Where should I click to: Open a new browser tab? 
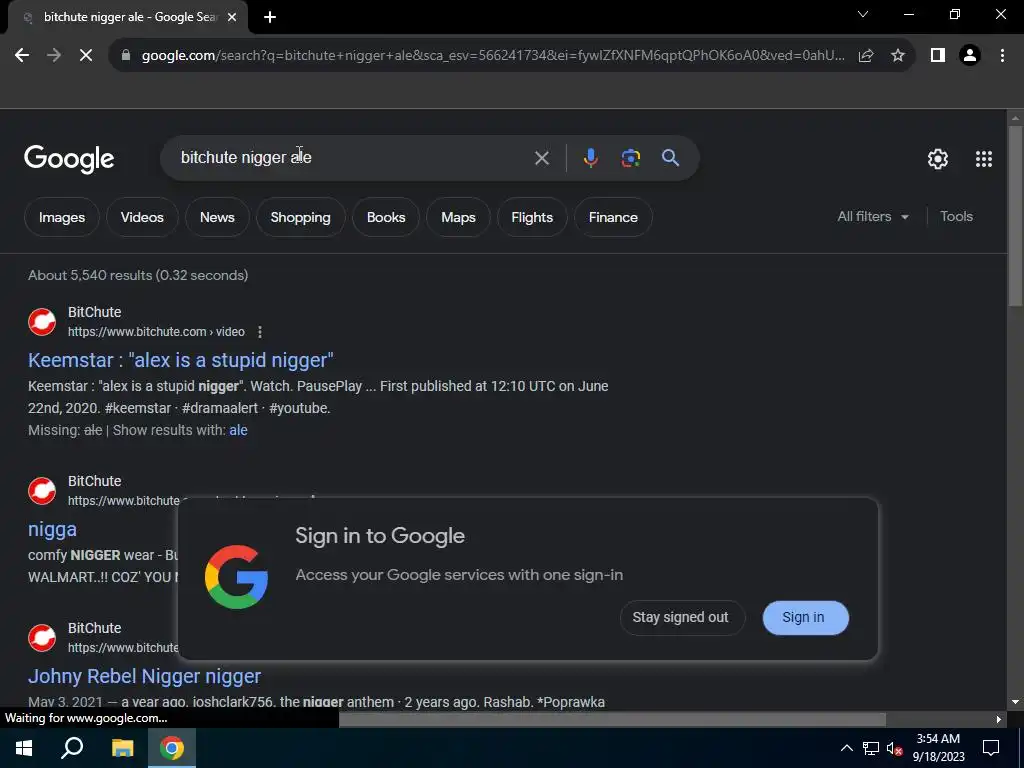(270, 17)
